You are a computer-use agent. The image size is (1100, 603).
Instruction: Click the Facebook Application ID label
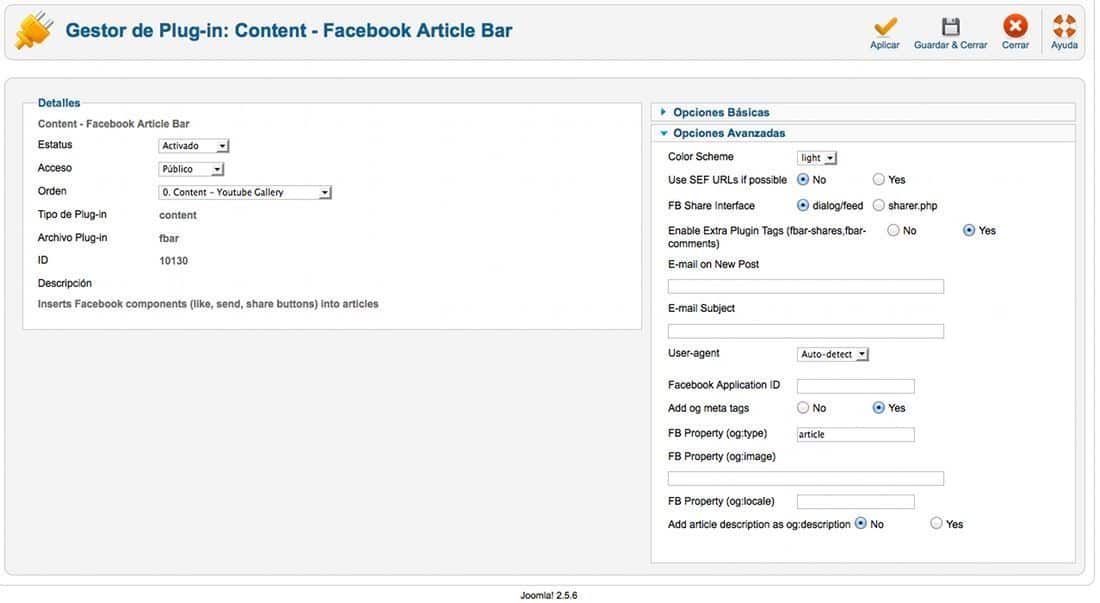coord(723,384)
